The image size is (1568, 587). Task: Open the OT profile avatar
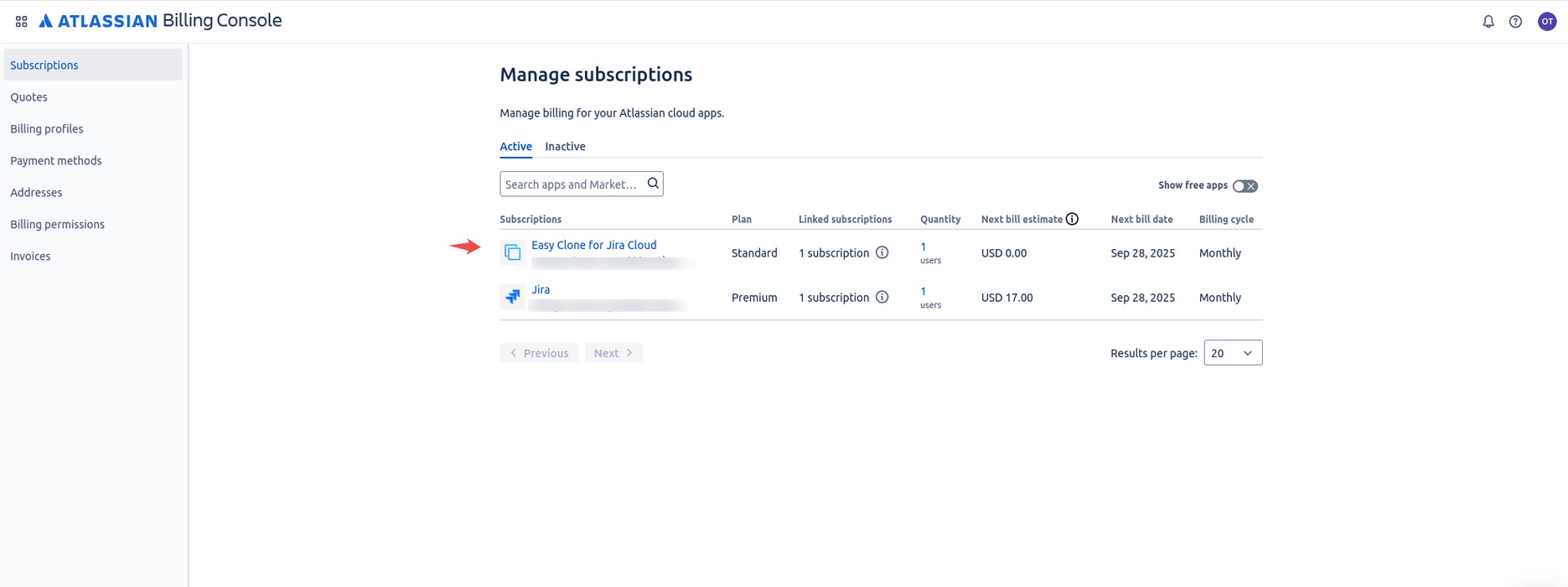pos(1547,22)
